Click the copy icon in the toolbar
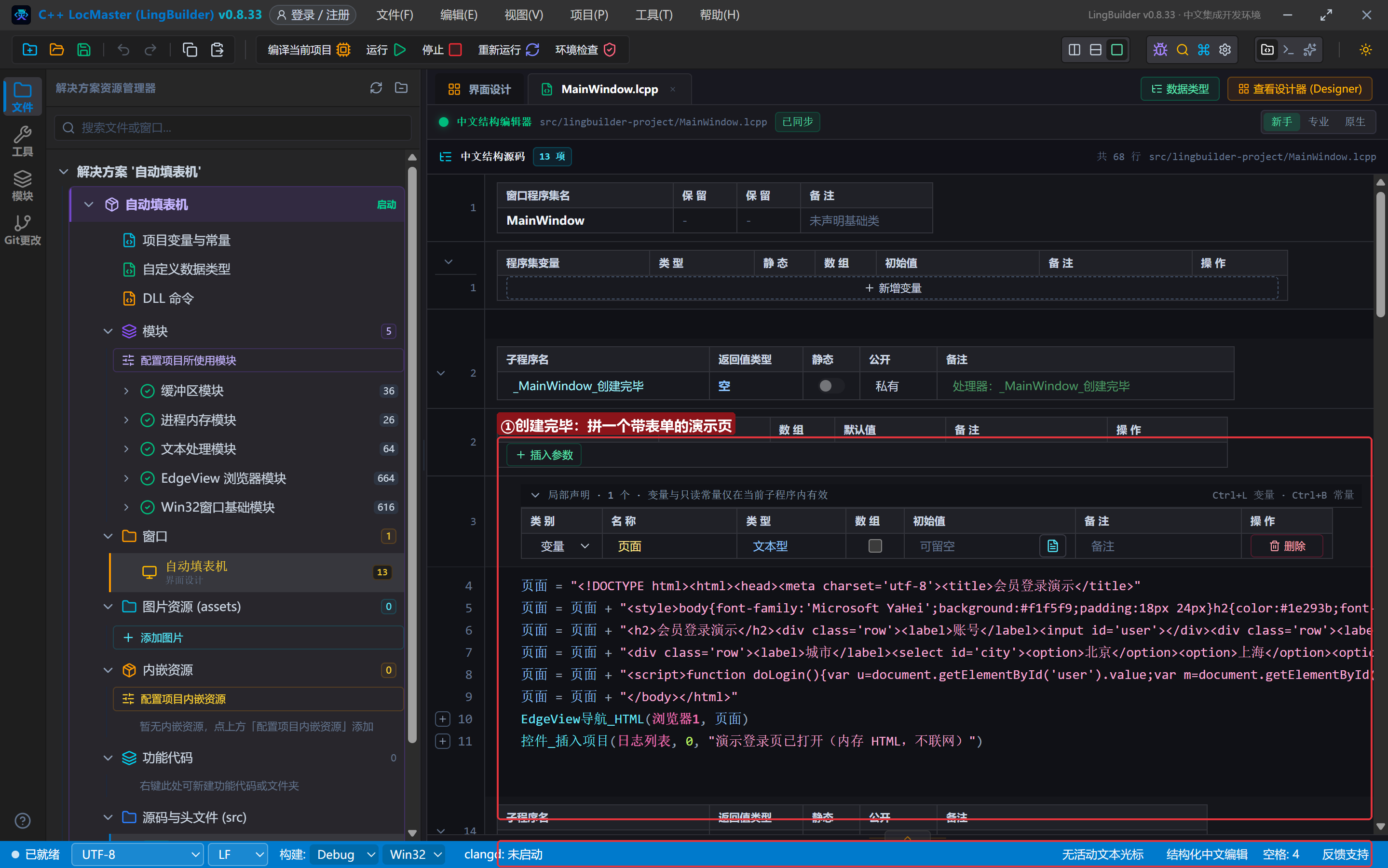 [190, 50]
